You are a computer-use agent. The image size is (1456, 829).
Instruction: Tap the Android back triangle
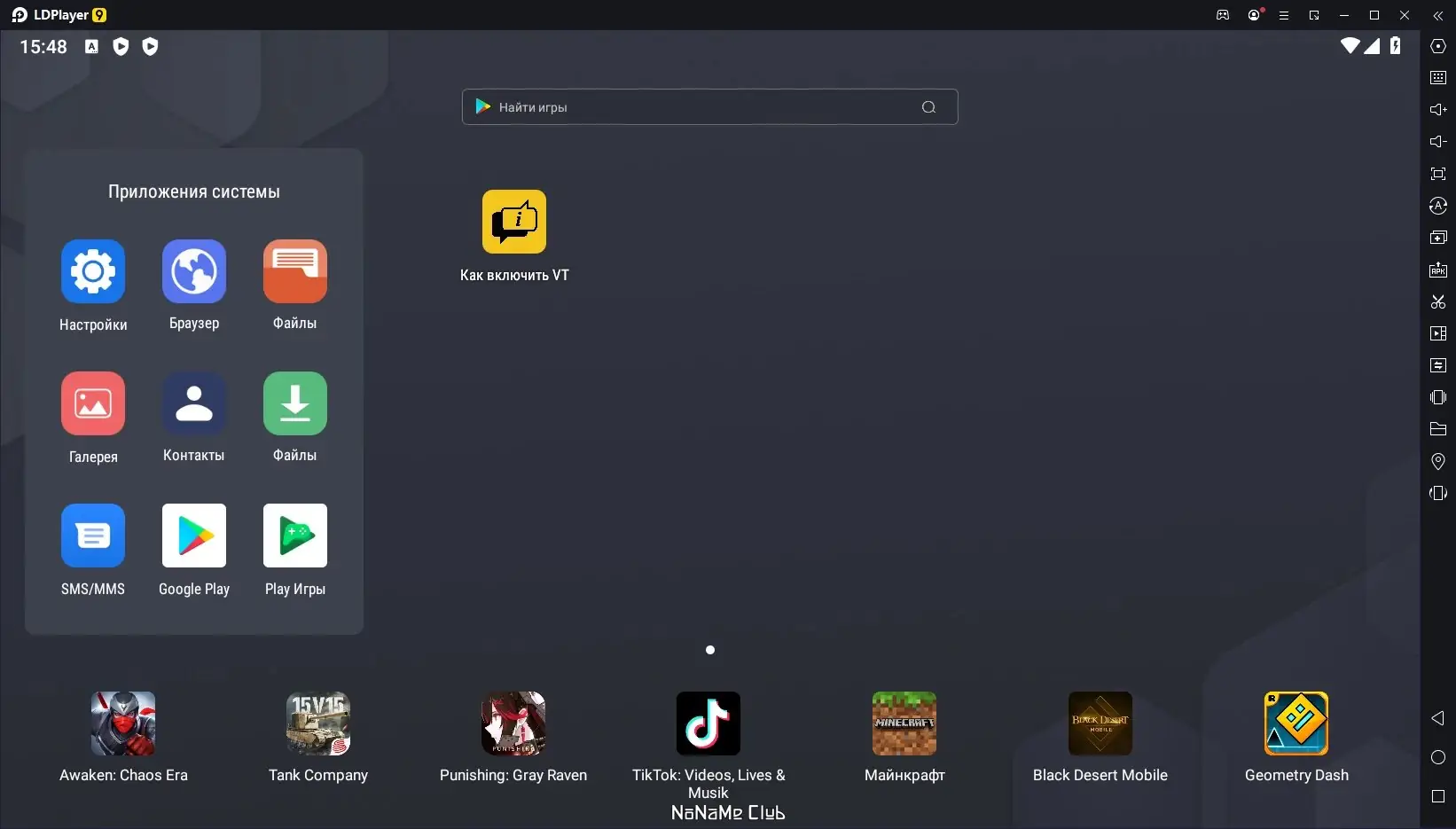[x=1438, y=718]
